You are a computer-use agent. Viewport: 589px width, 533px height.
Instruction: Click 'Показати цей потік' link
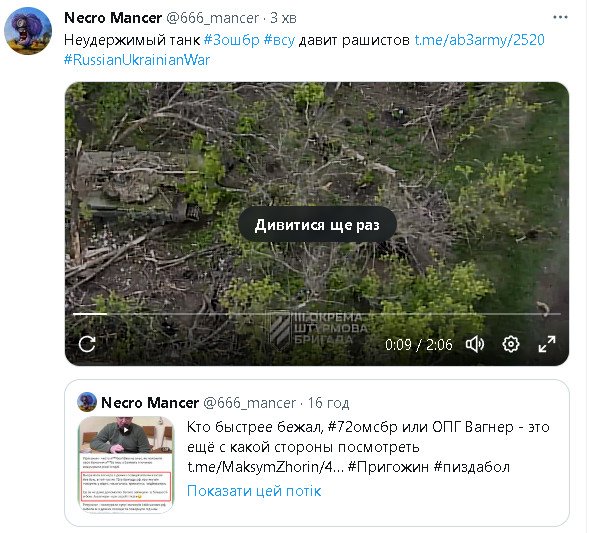click(x=254, y=491)
